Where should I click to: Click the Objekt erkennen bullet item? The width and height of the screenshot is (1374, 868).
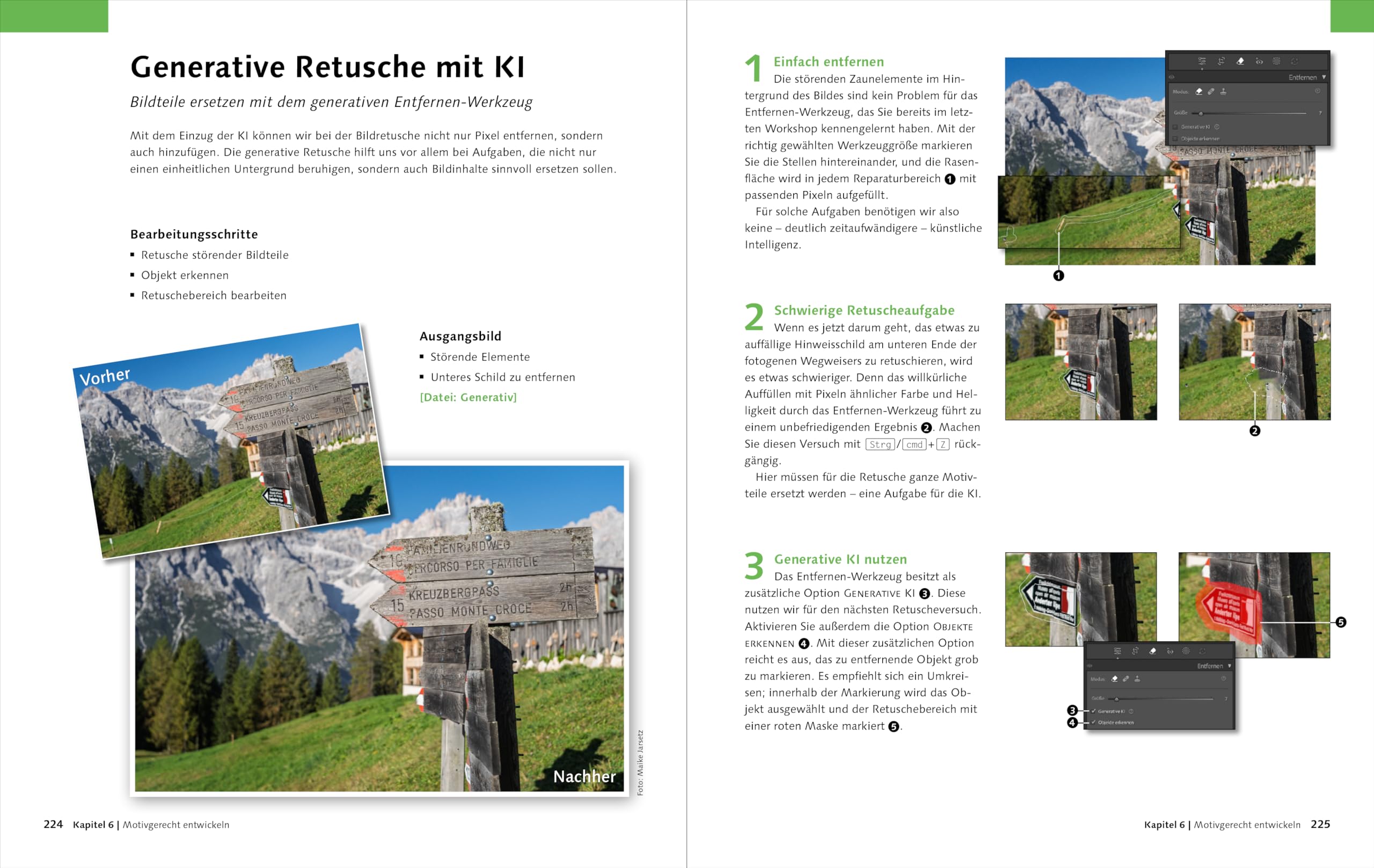[x=185, y=275]
